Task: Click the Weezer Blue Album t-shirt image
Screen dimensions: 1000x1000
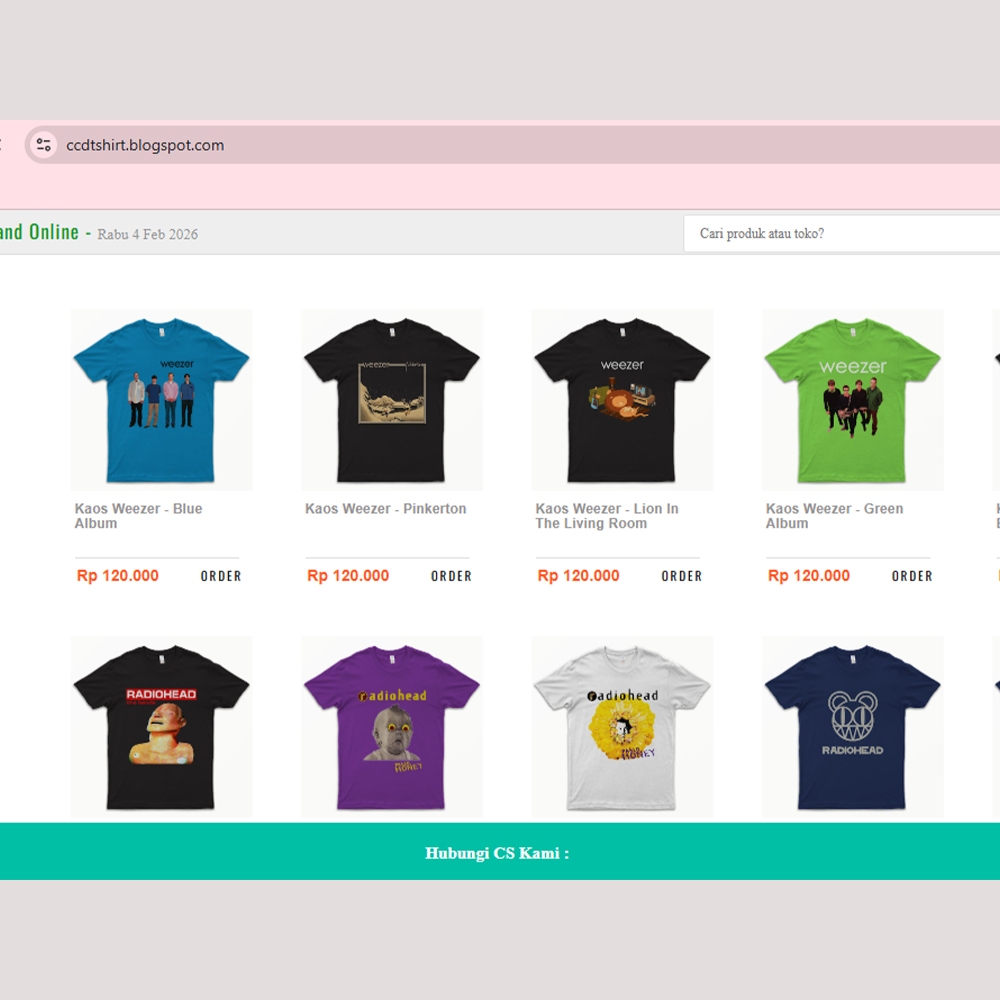Action: [160, 400]
